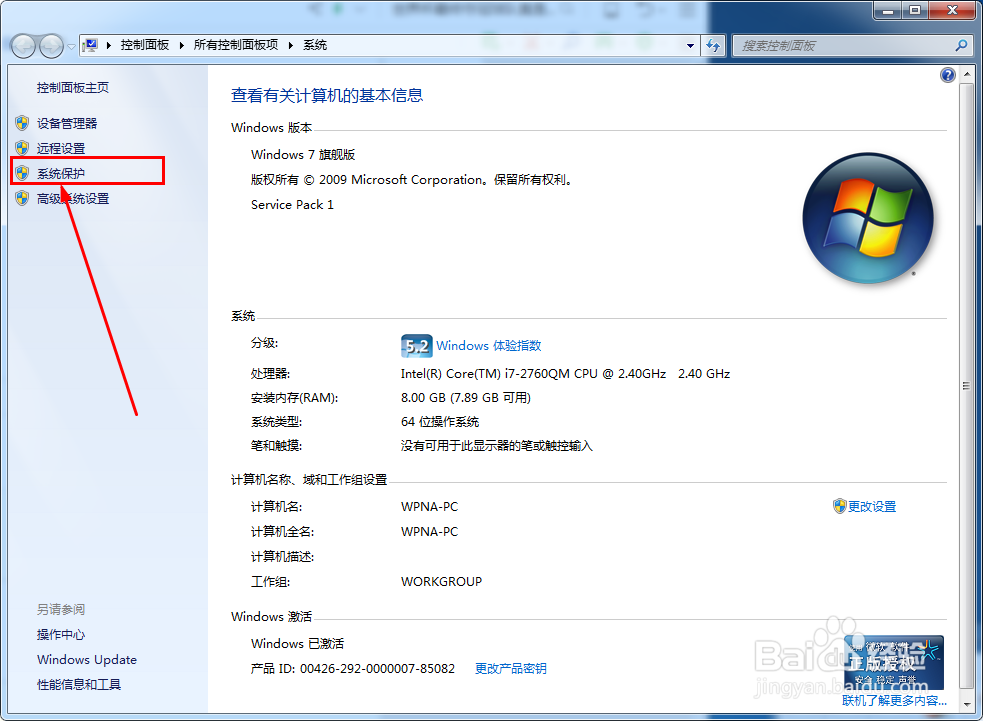Click the Windows 已激活 status text
The height and width of the screenshot is (721, 983).
[297, 643]
